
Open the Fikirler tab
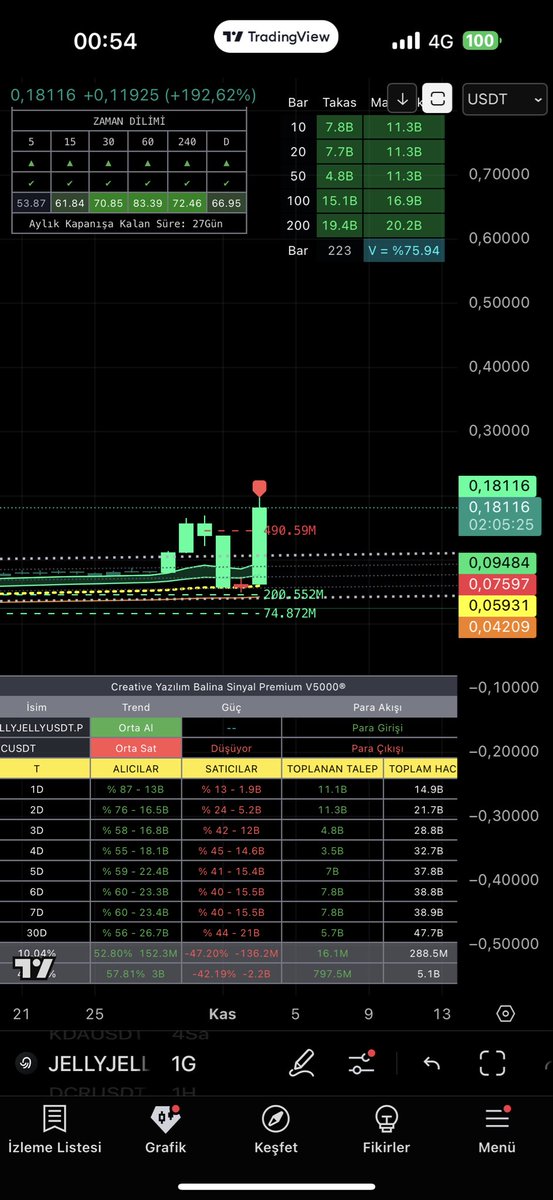click(386, 1129)
